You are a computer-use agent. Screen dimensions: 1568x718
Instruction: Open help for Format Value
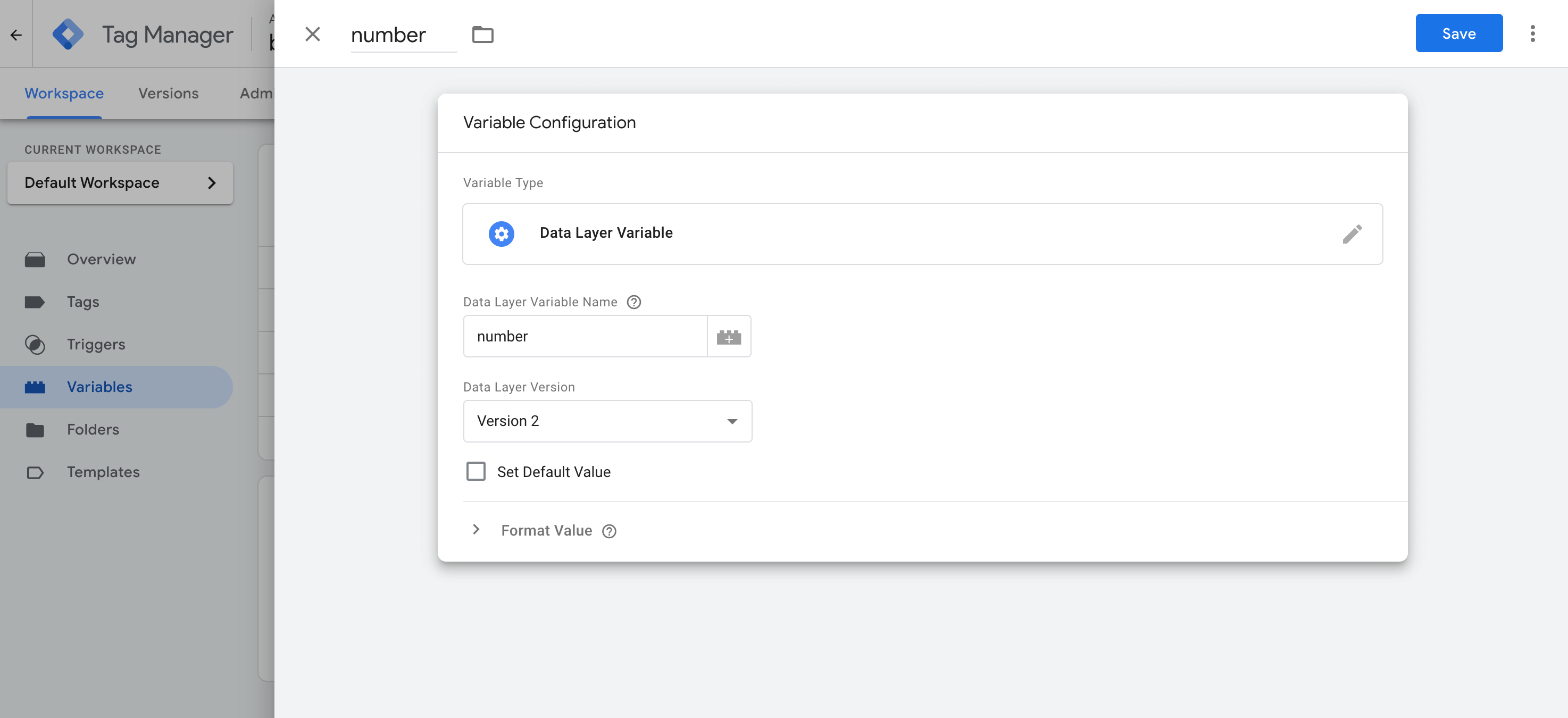pyautogui.click(x=608, y=531)
